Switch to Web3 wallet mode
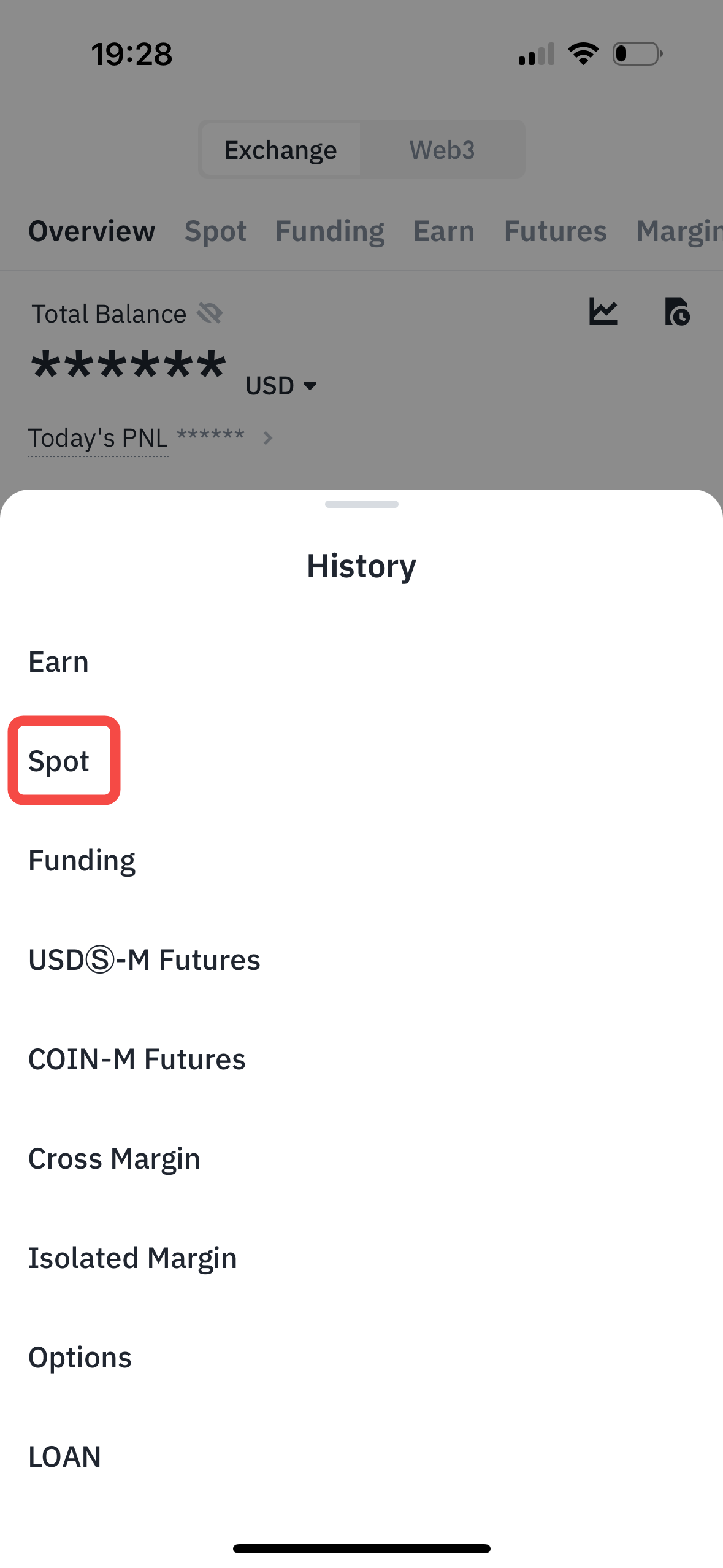 [x=442, y=150]
